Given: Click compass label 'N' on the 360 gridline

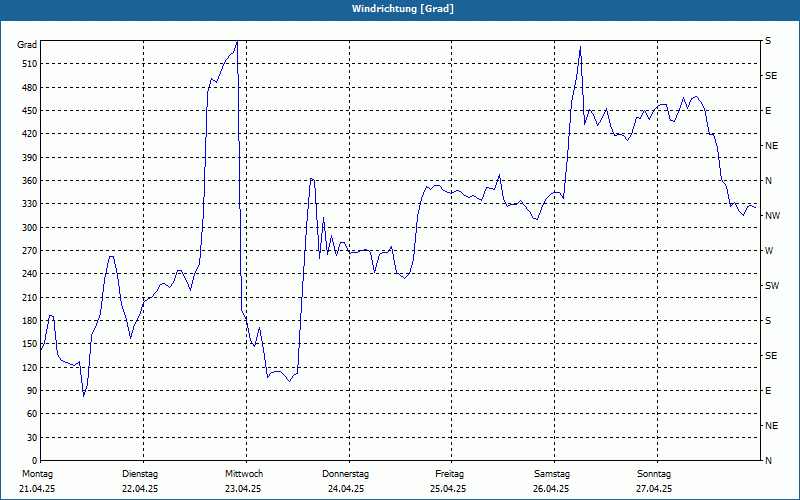Looking at the screenshot, I should 769,181.
